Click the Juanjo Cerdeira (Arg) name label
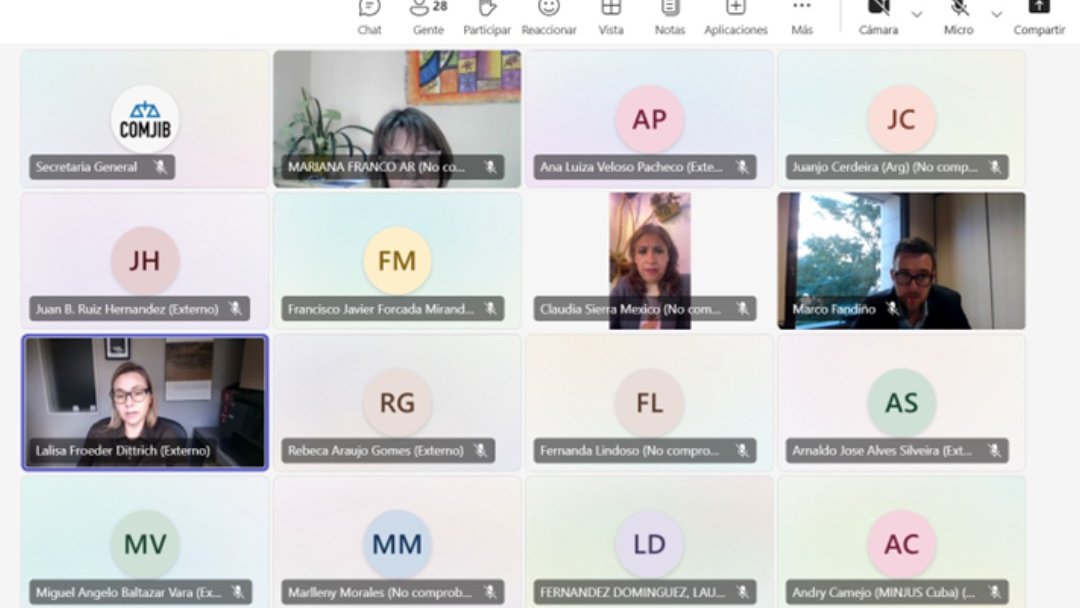 [x=897, y=167]
